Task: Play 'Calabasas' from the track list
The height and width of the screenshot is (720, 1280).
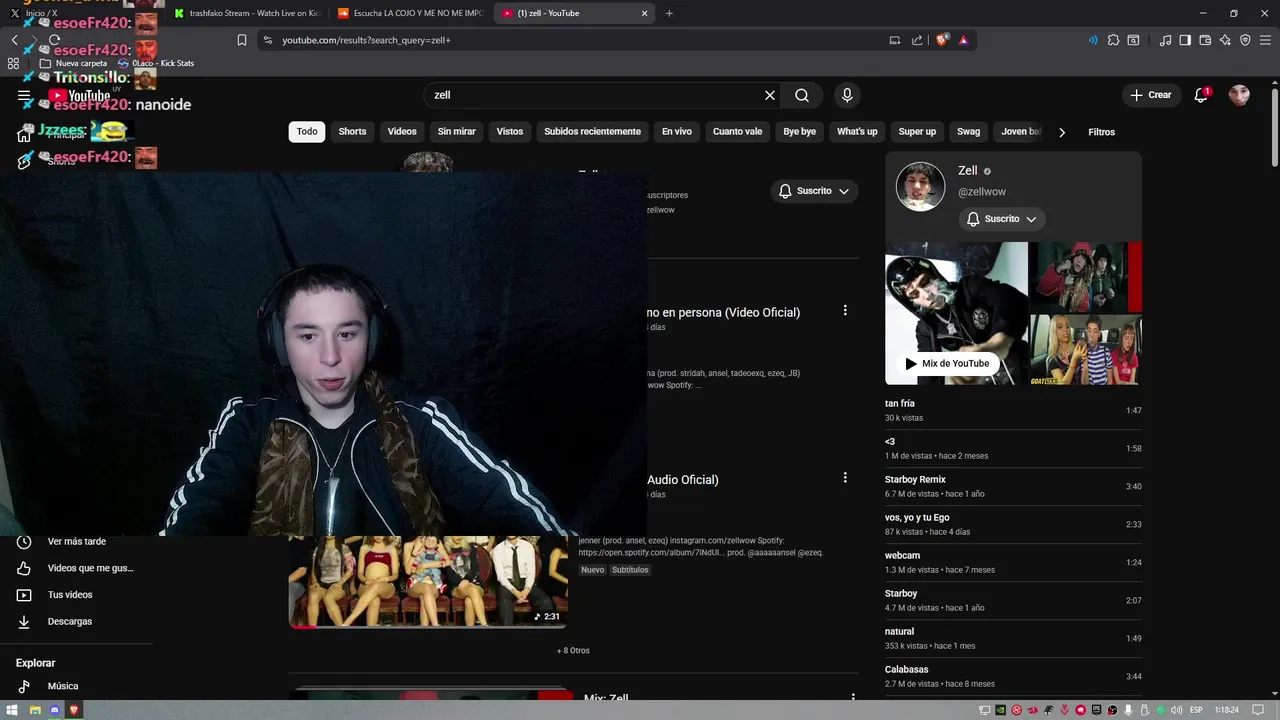Action: pyautogui.click(x=1013, y=677)
